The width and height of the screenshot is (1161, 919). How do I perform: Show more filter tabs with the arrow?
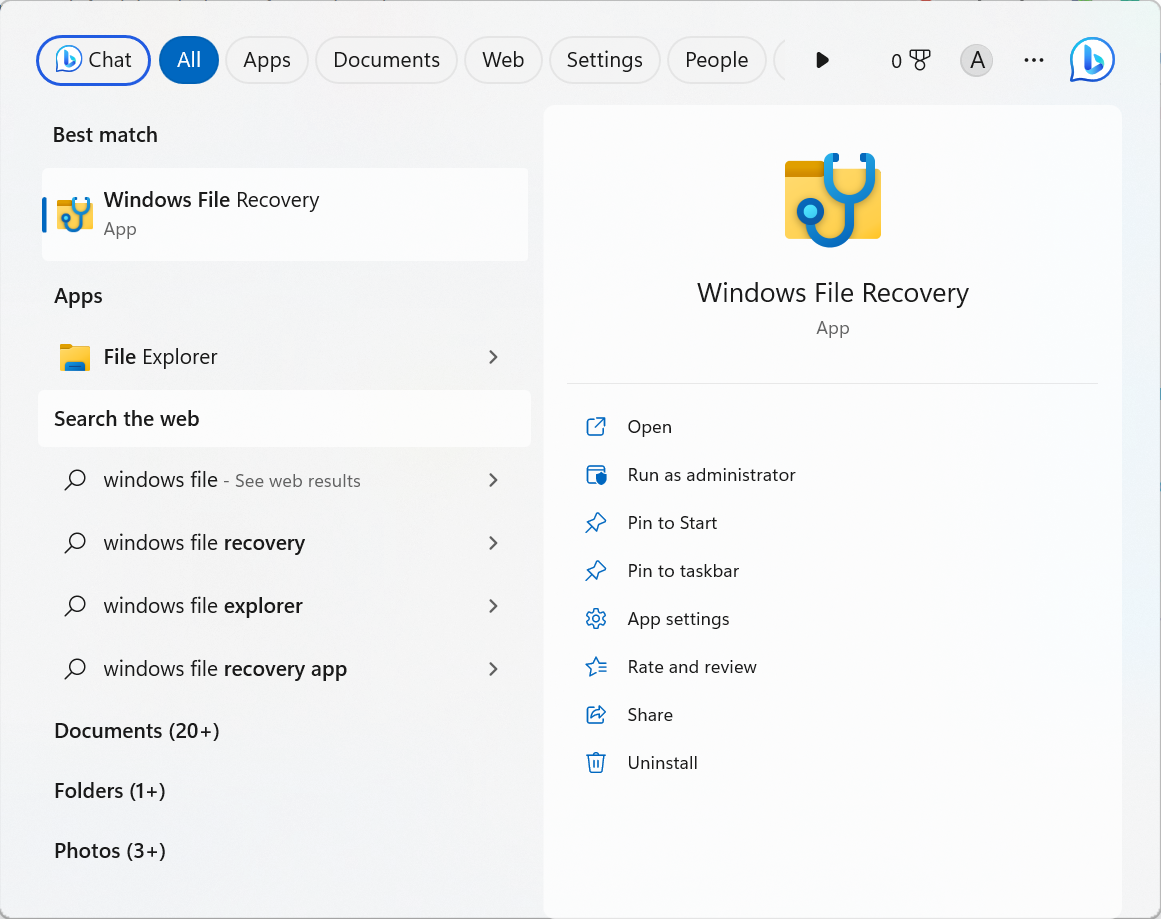822,60
